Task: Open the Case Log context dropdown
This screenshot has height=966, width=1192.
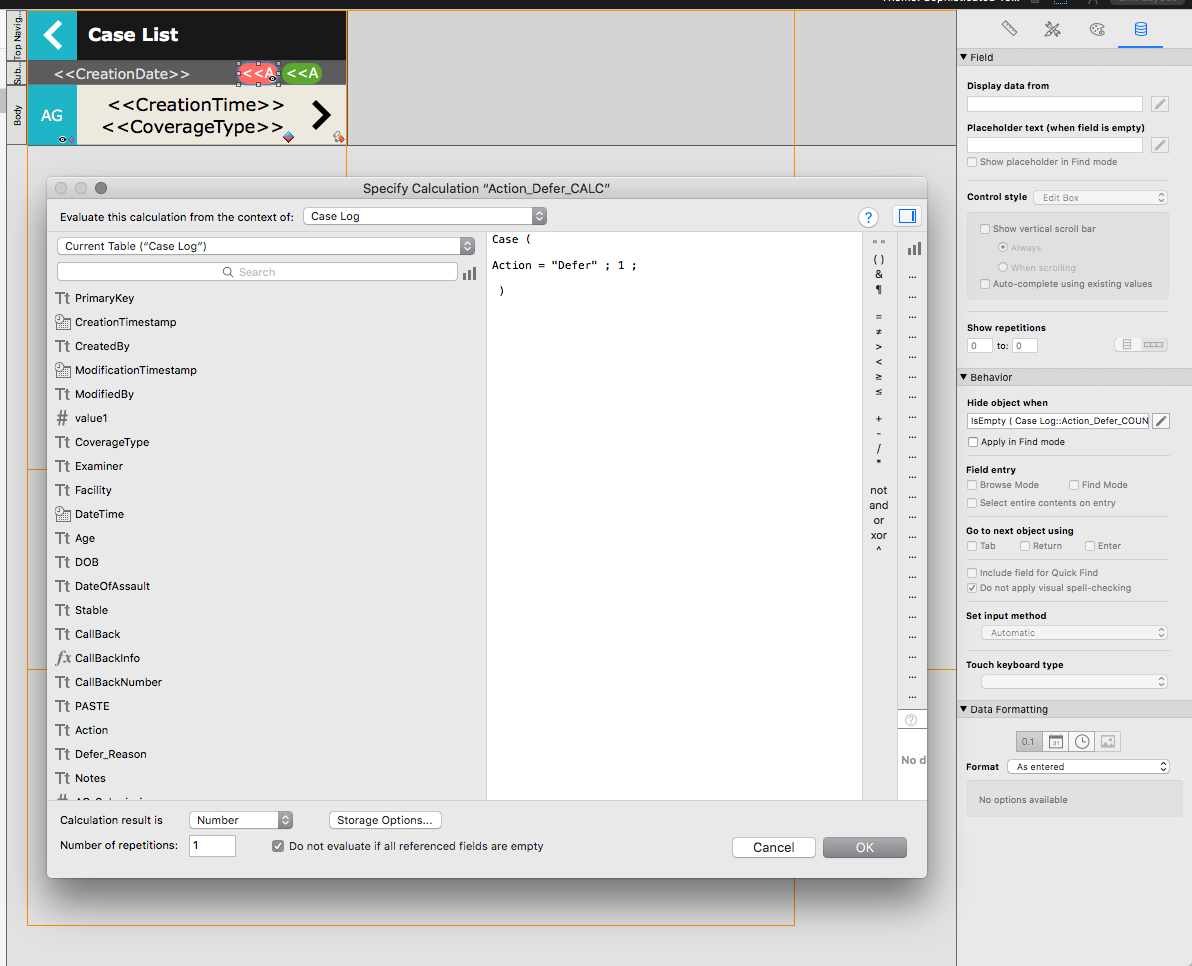Action: click(x=424, y=217)
